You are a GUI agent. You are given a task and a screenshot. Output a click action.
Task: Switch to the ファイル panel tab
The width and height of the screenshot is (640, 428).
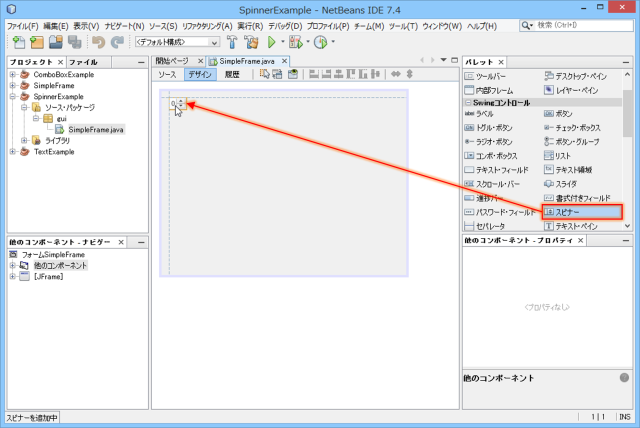(x=83, y=62)
